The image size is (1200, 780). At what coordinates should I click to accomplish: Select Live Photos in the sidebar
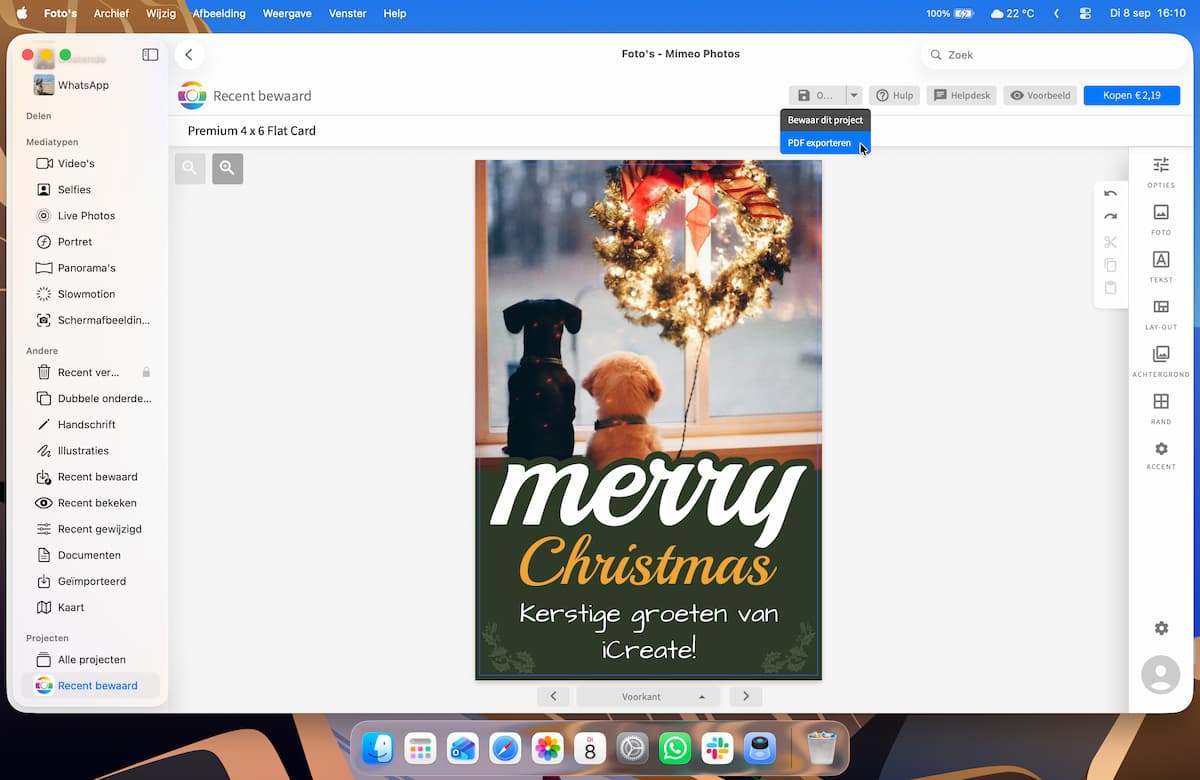point(88,216)
